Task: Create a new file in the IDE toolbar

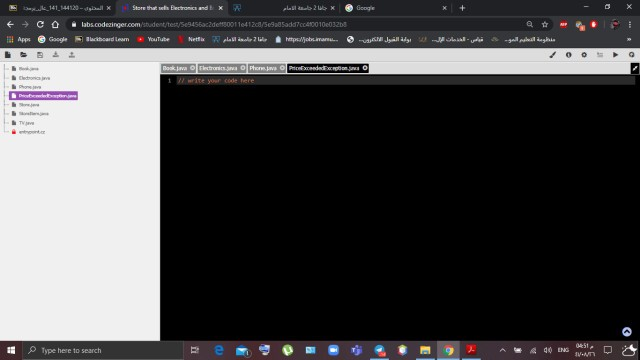Action: [x=8, y=55]
